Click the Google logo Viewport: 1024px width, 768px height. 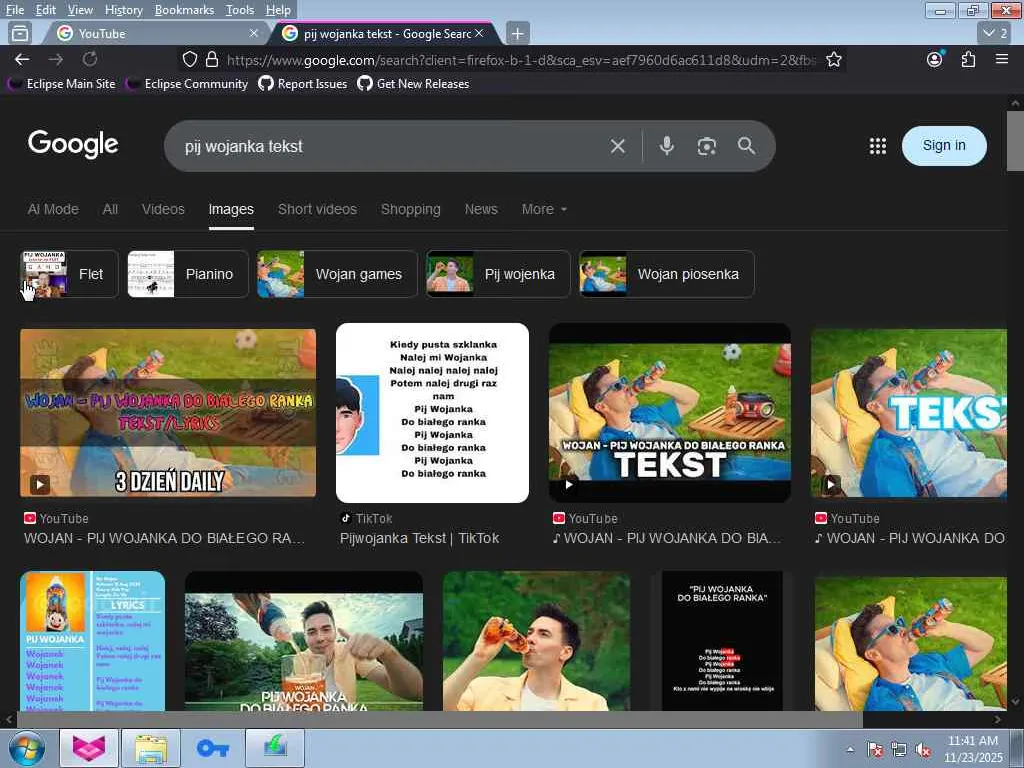pyautogui.click(x=73, y=144)
